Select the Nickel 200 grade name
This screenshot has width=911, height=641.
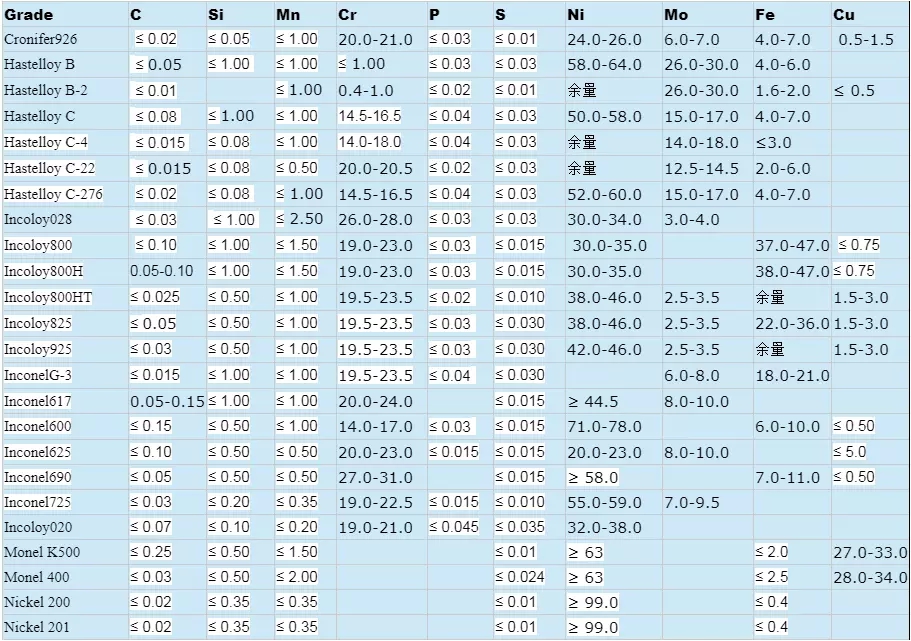[x=37, y=603]
